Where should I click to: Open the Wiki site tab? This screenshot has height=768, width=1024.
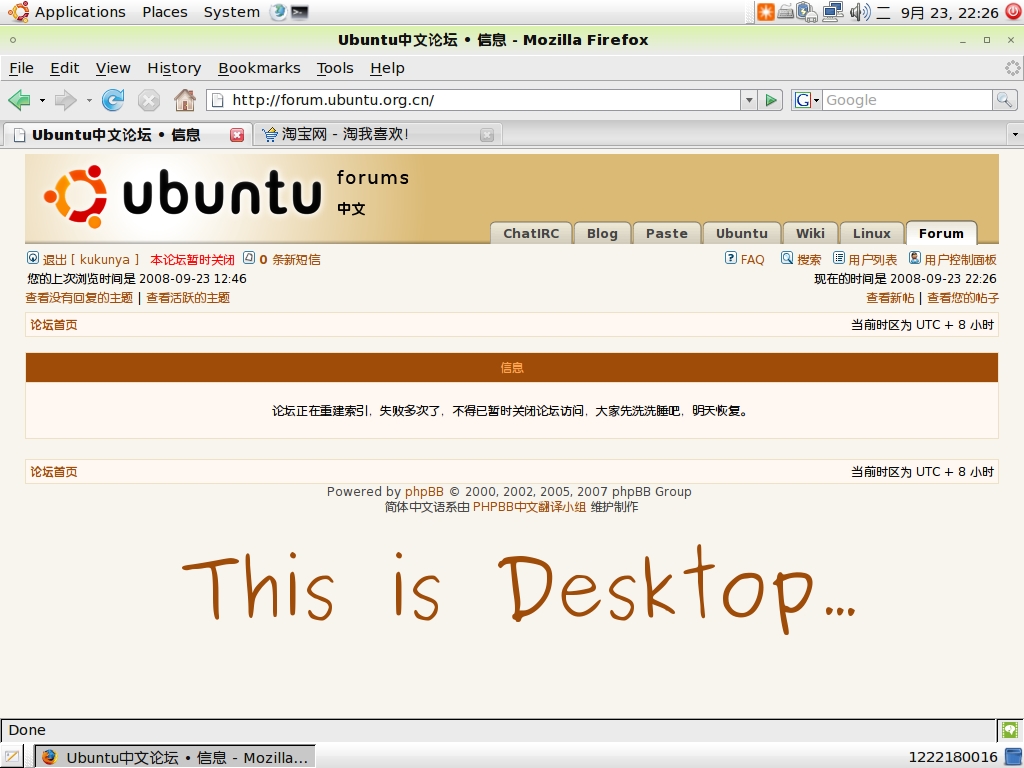[810, 233]
